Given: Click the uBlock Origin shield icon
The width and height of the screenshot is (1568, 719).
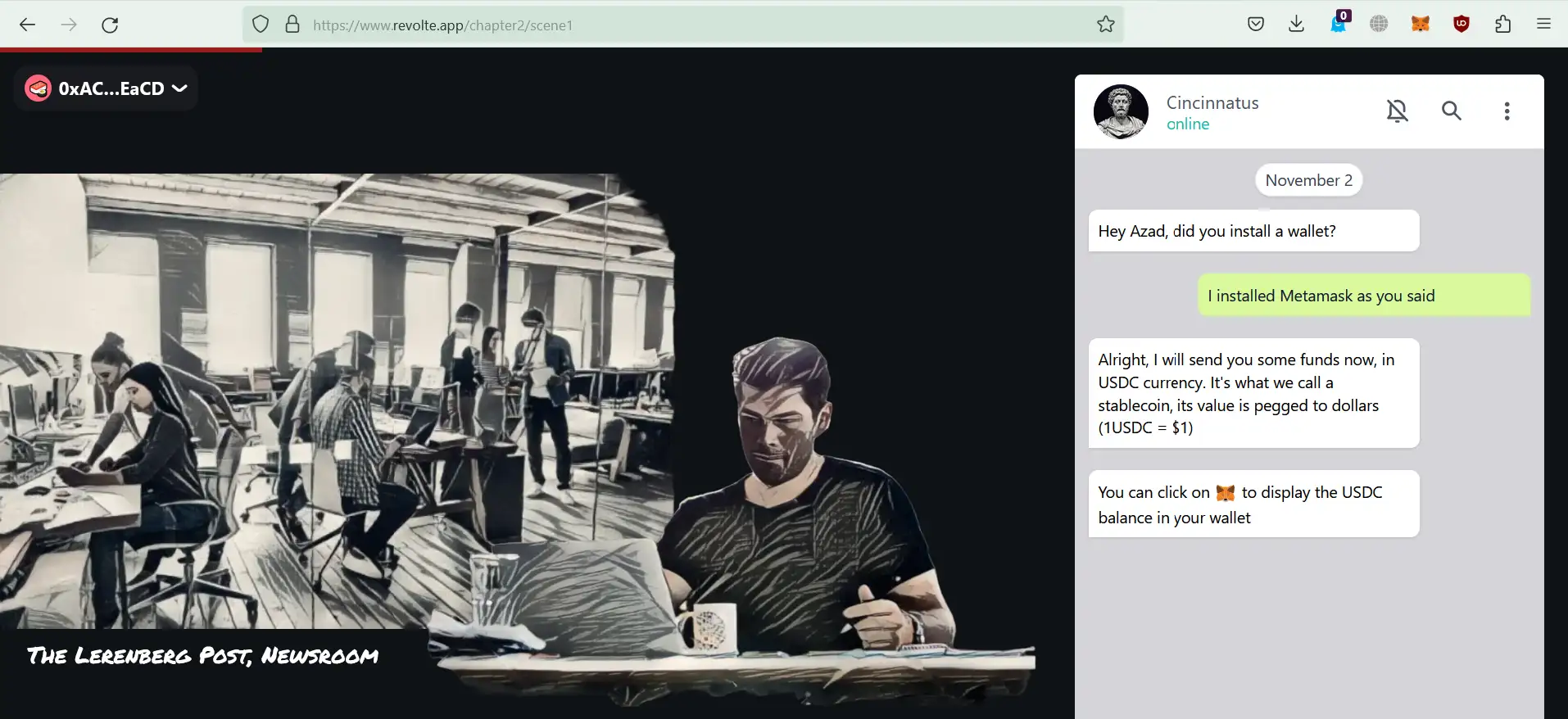Looking at the screenshot, I should tap(1461, 25).
